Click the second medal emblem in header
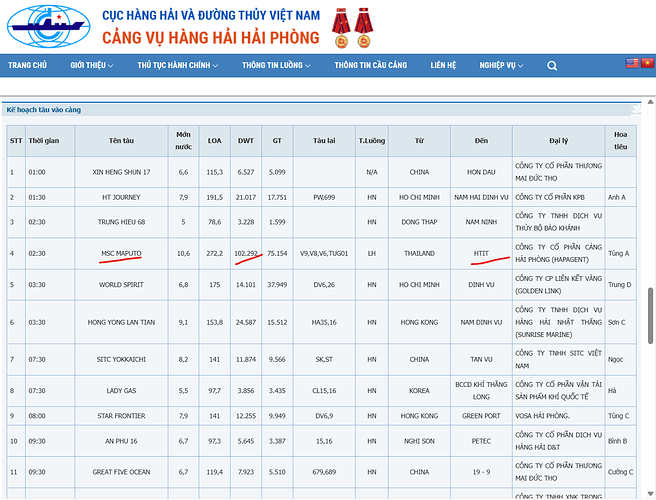Image resolution: width=656 pixels, height=500 pixels. click(364, 28)
